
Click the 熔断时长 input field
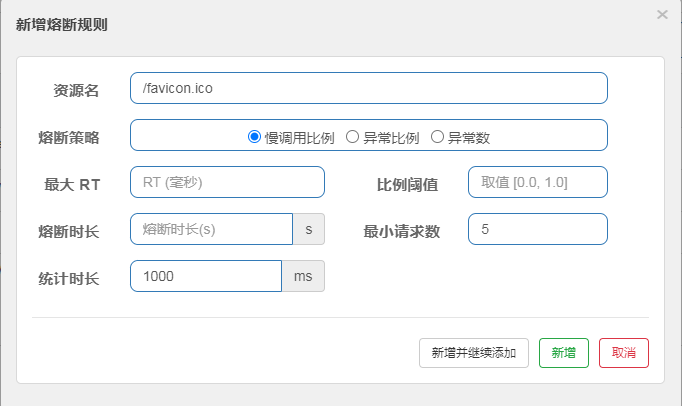[211, 229]
